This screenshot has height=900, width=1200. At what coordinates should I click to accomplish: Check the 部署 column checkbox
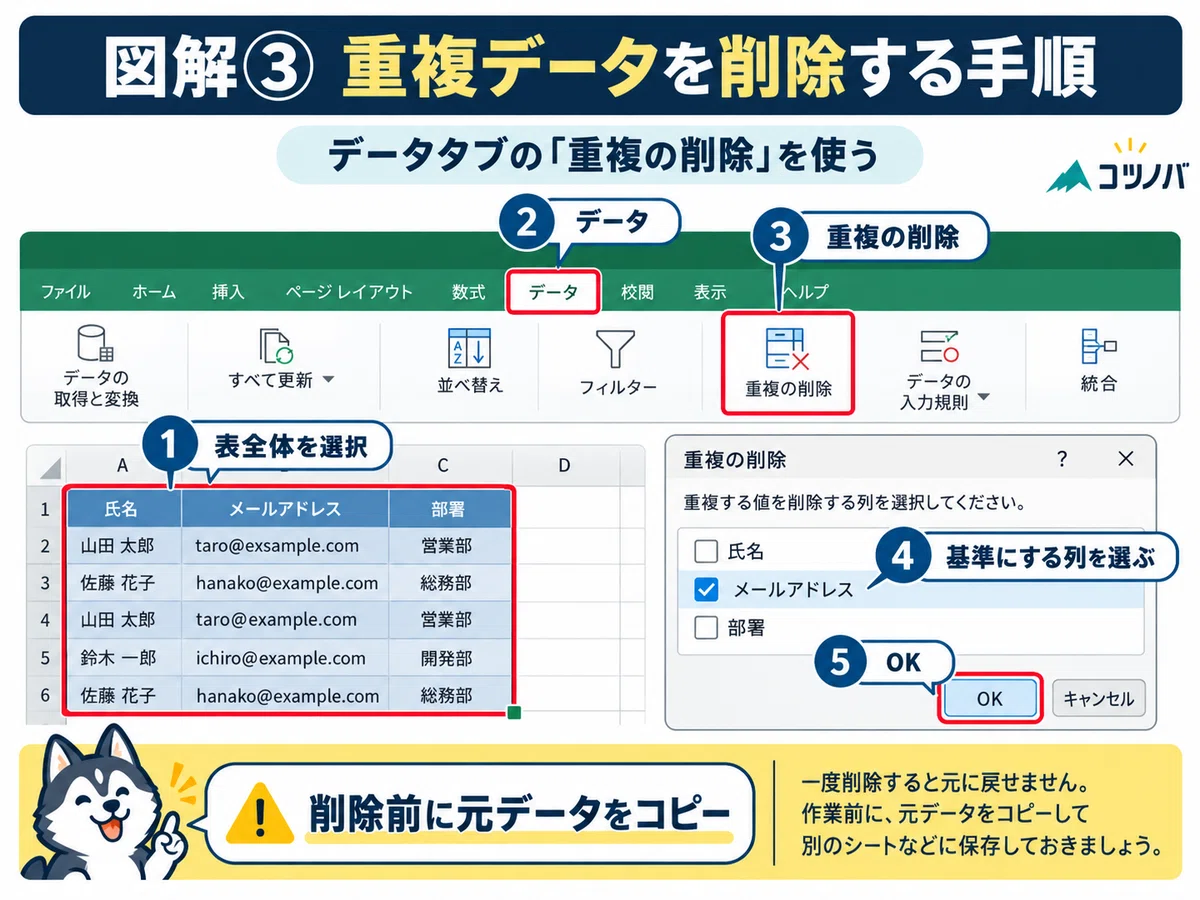706,628
